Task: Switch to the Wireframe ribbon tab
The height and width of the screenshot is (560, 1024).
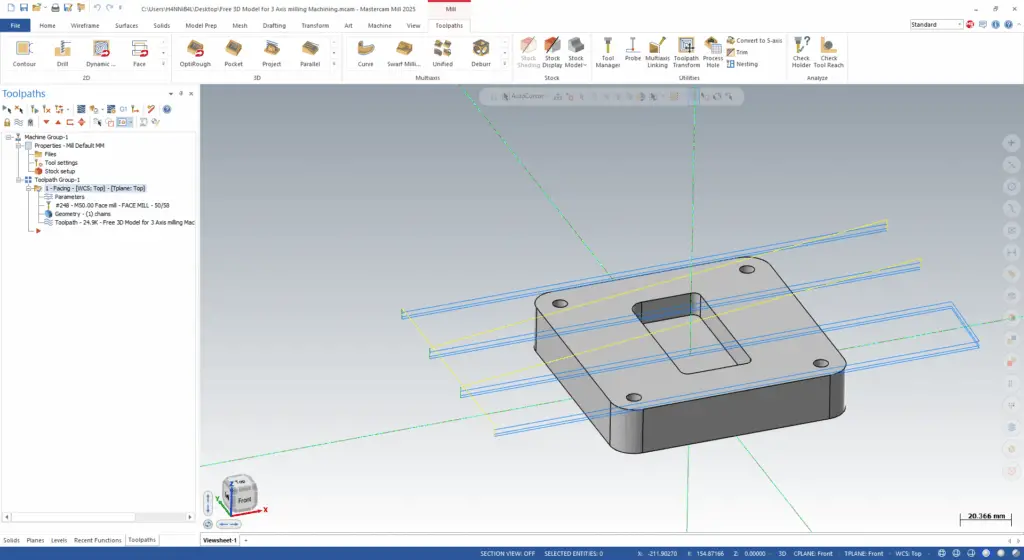Action: (x=85, y=25)
